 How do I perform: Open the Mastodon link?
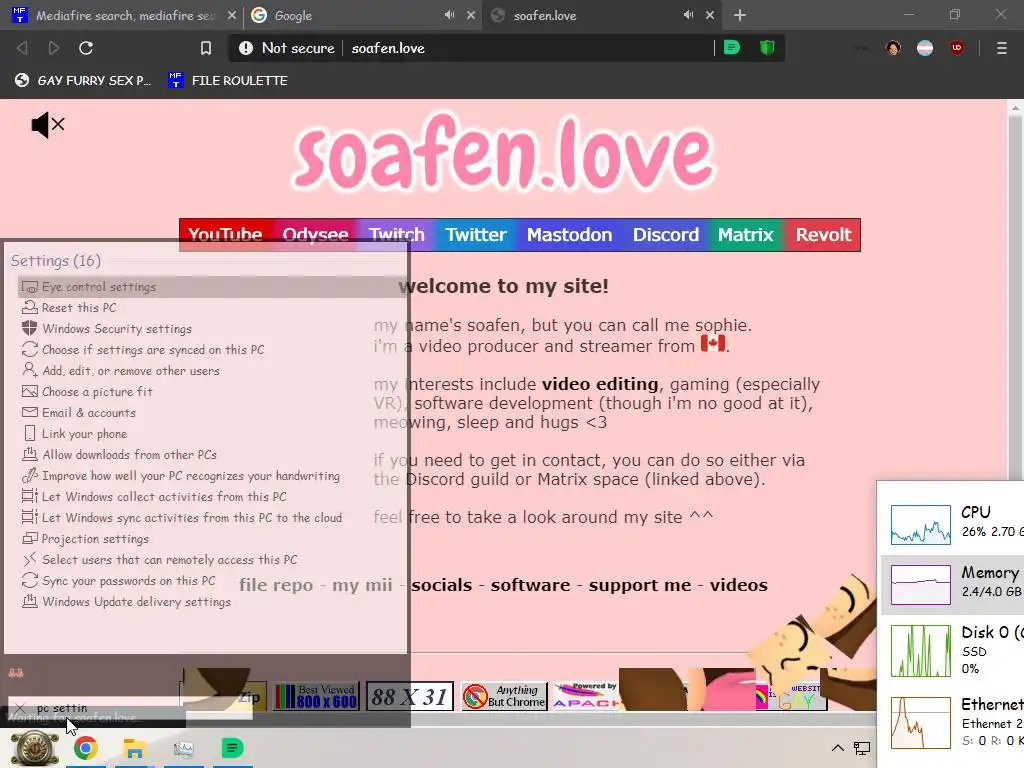pos(569,234)
